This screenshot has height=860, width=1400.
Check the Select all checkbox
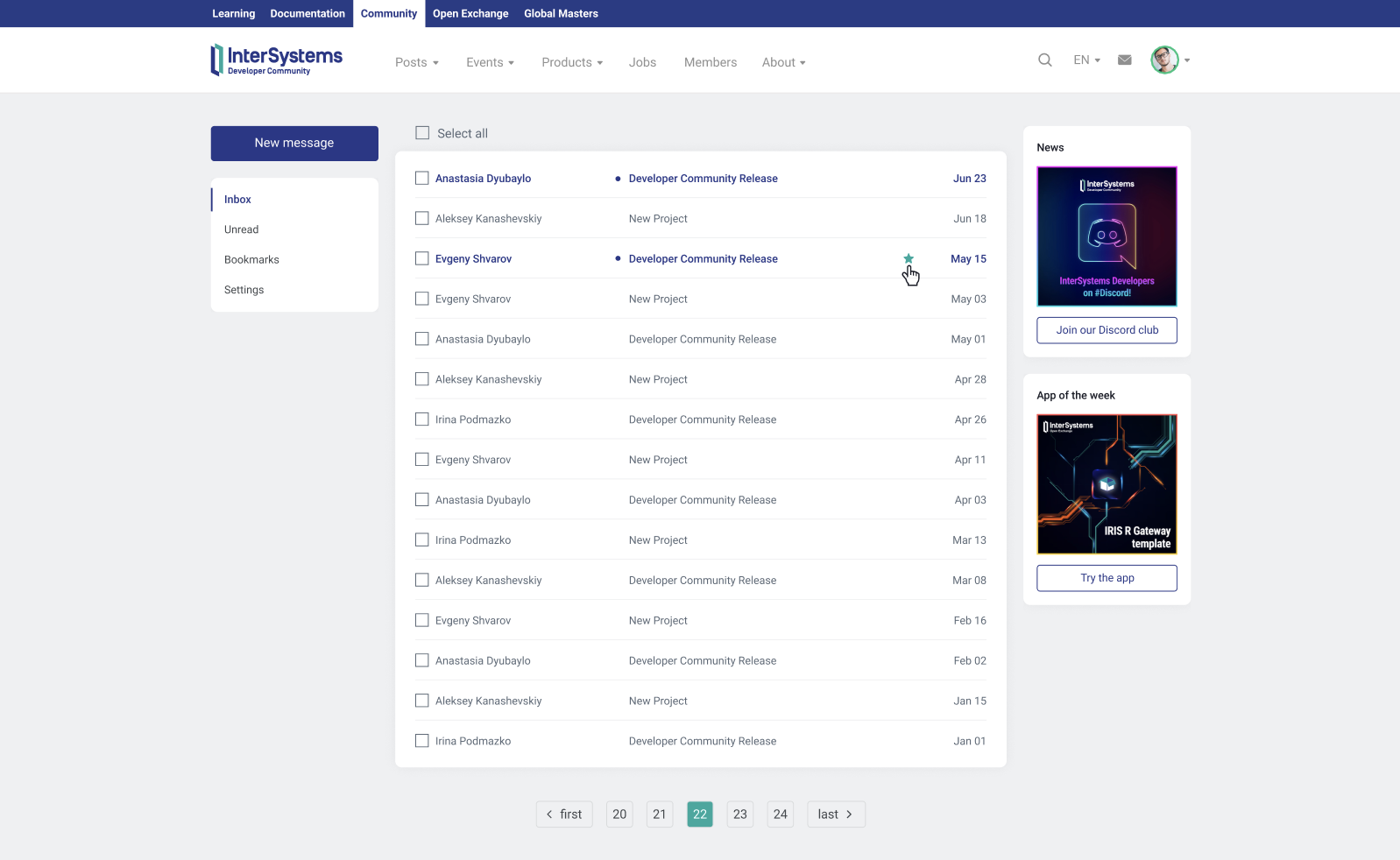point(422,133)
